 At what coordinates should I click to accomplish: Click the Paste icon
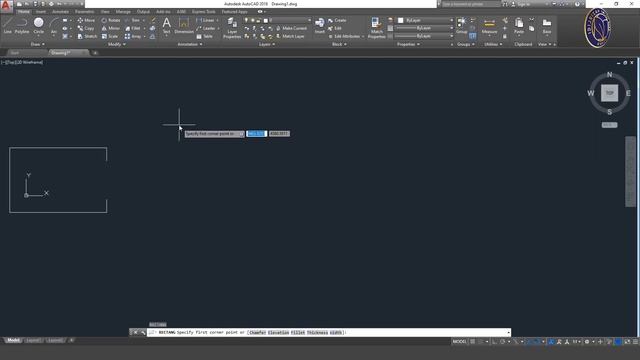coord(519,25)
